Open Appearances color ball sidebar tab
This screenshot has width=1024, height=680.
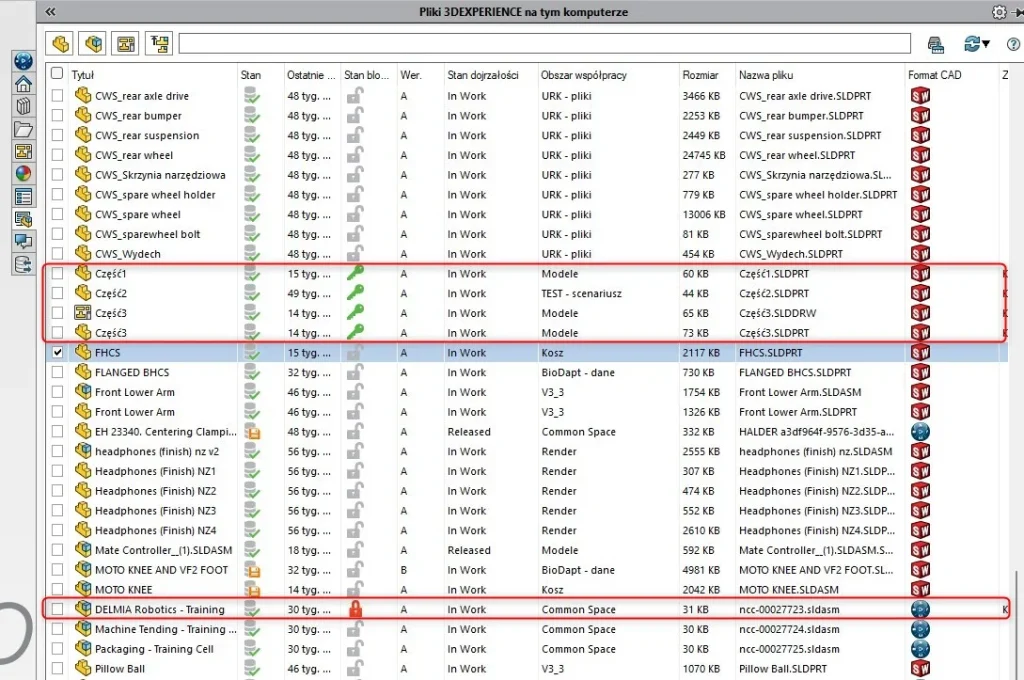(x=24, y=174)
